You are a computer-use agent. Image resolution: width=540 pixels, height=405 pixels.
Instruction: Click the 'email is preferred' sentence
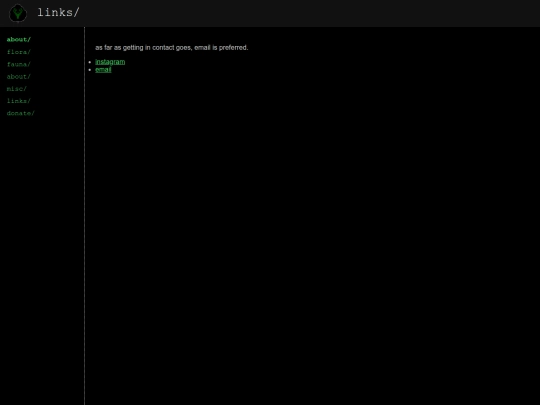pyautogui.click(x=172, y=48)
